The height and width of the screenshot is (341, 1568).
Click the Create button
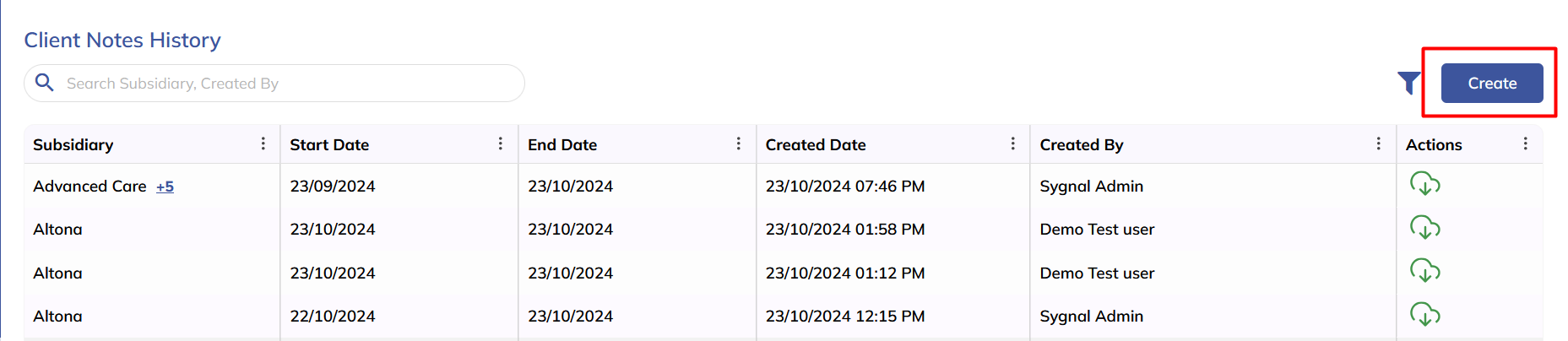tap(1491, 84)
